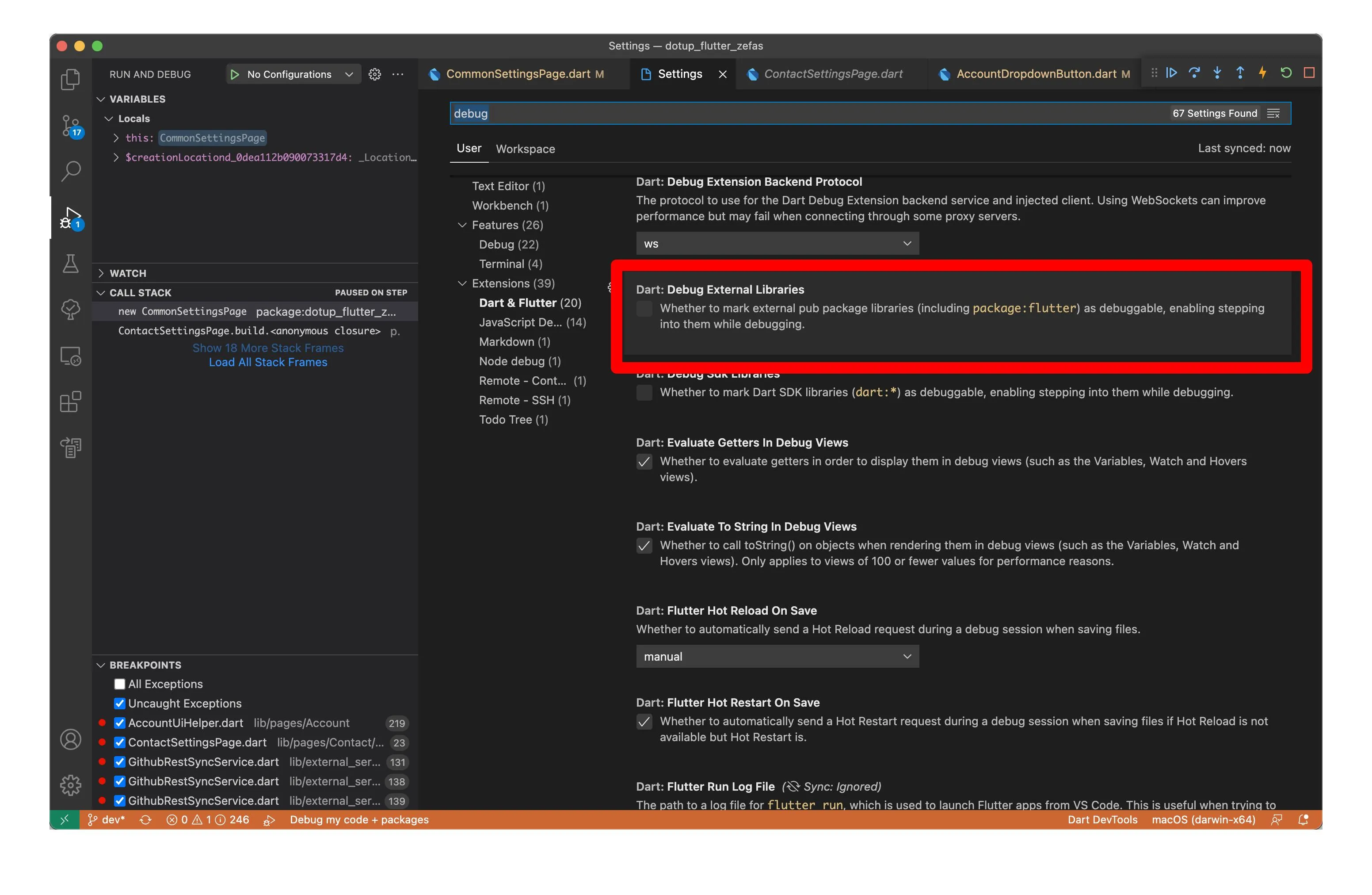This screenshot has height=895, width=1372.
Task: Open Flutter Hot Reload On Save dropdown
Action: pyautogui.click(x=777, y=656)
